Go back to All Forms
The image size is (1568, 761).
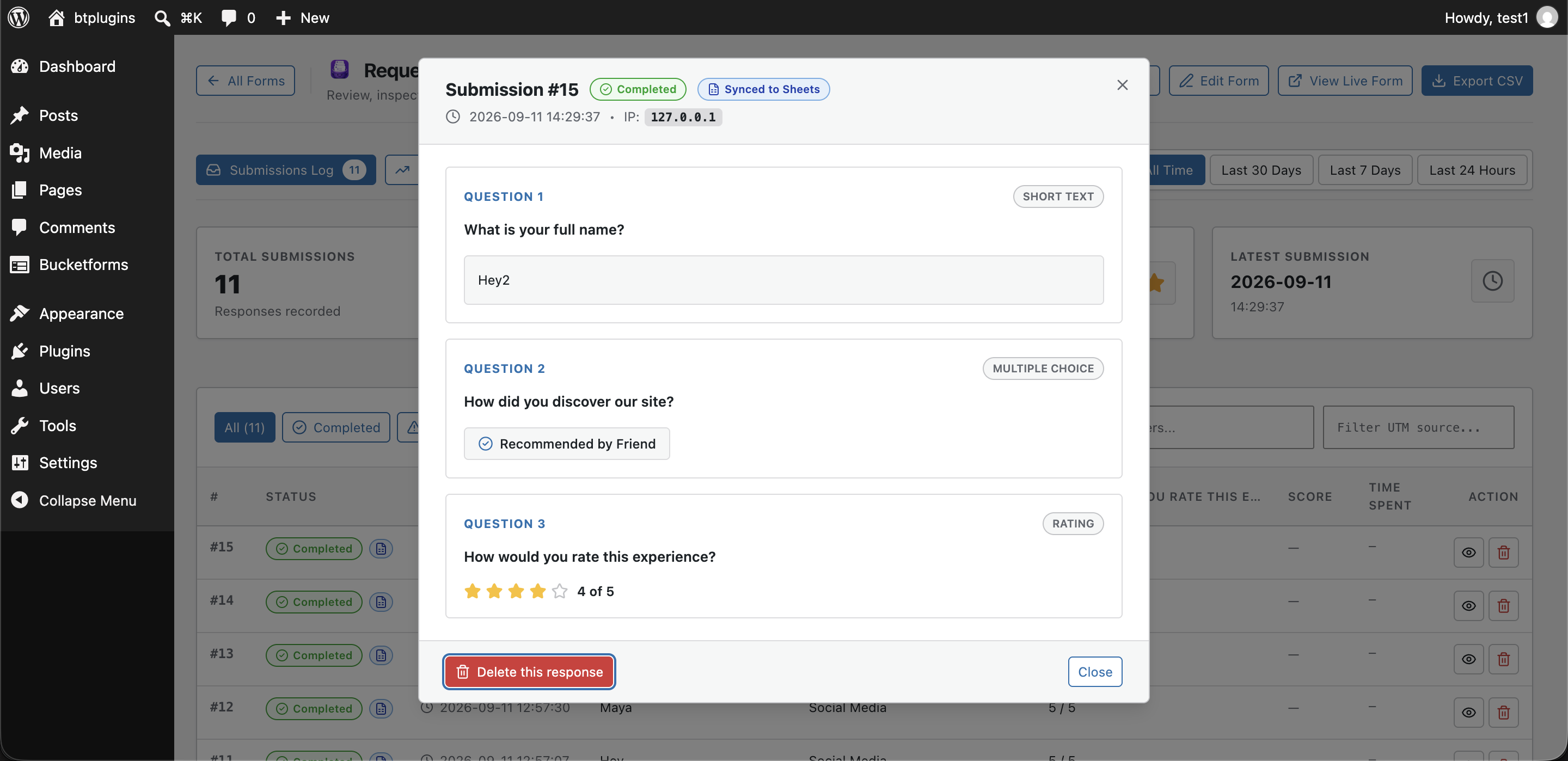246,81
